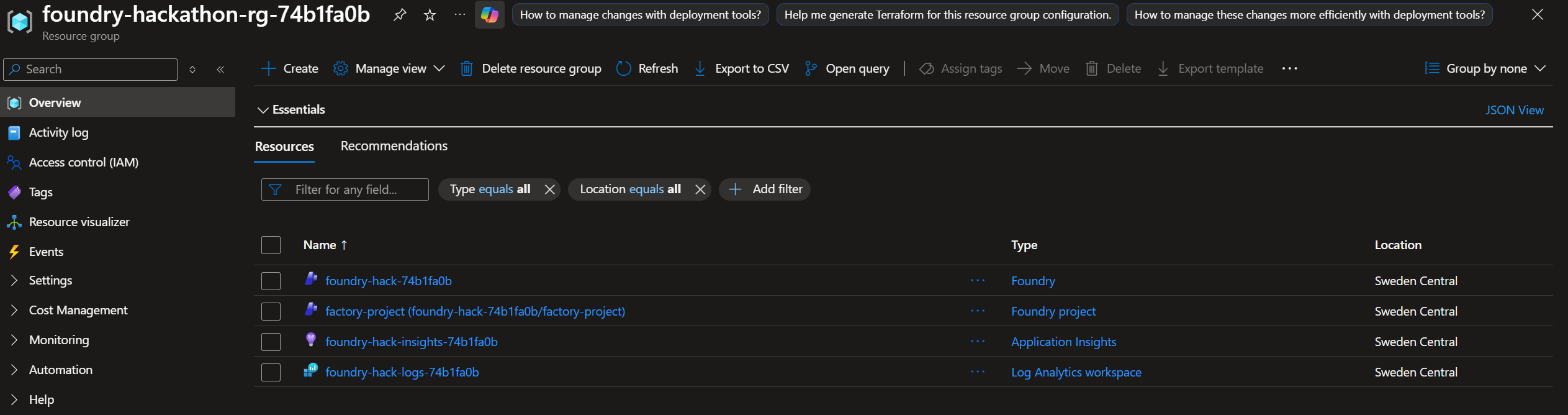Open context menu ellipsis for factory-project
The image size is (1568, 415).
point(978,311)
